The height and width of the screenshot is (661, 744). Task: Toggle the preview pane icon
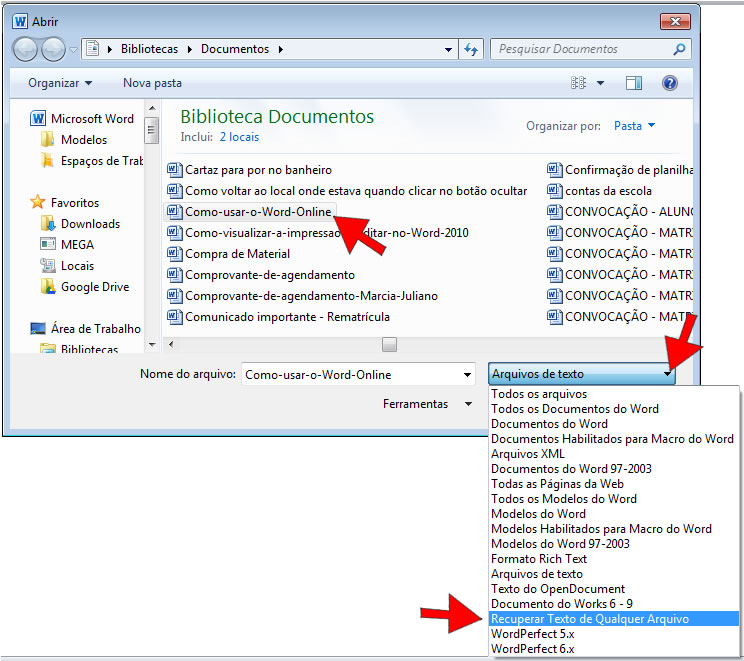point(633,83)
